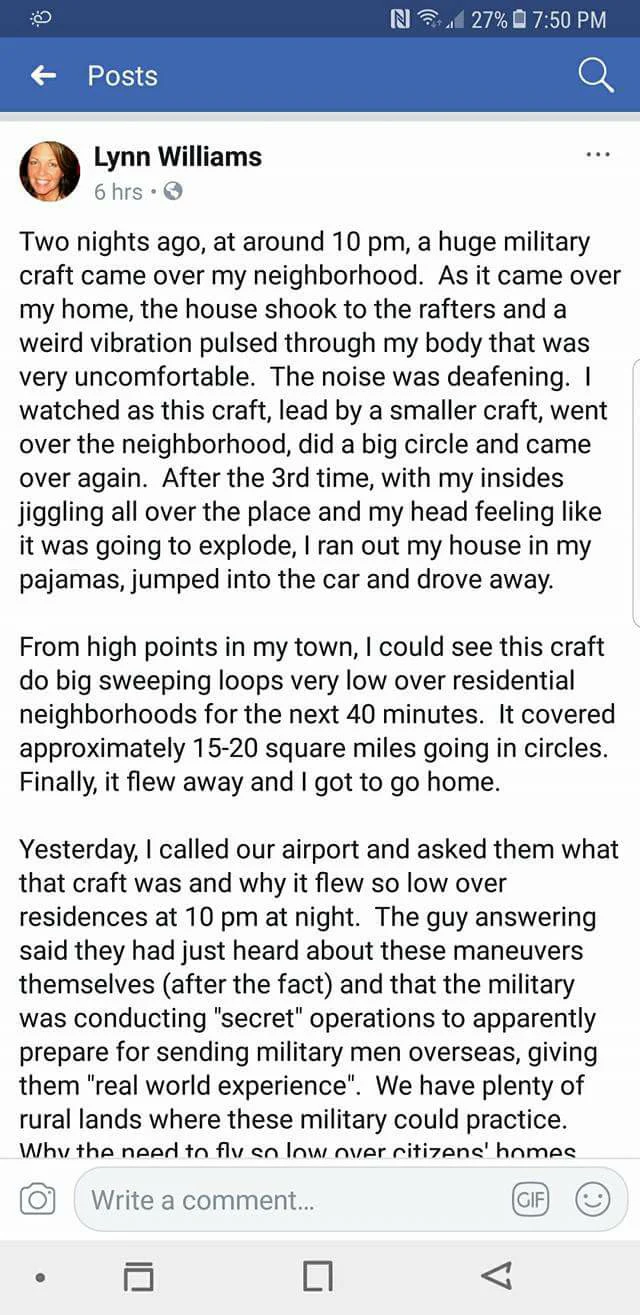Open the GIF picker in comment bar
The image size is (640, 1315).
(530, 1199)
